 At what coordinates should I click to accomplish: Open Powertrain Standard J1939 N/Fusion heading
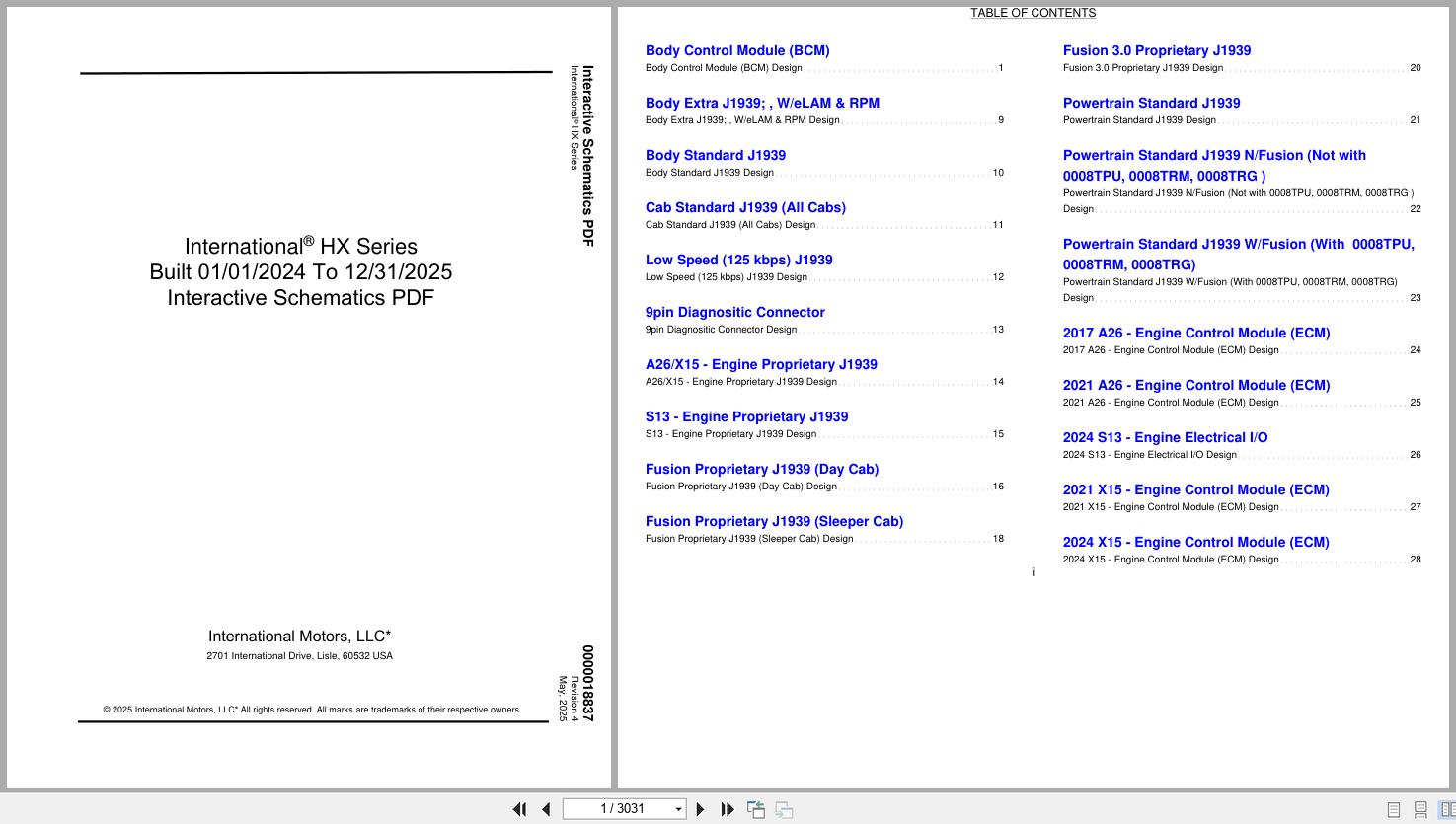(1214, 166)
